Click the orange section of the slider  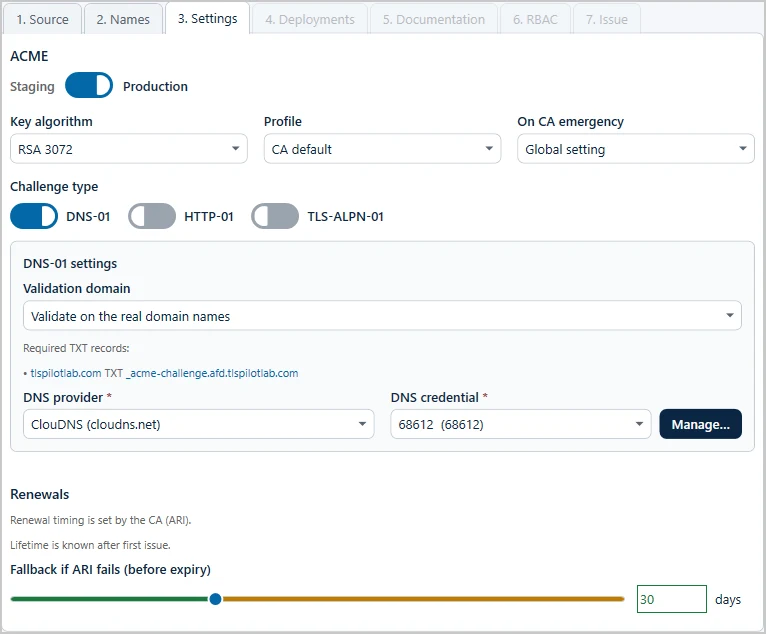(423, 599)
